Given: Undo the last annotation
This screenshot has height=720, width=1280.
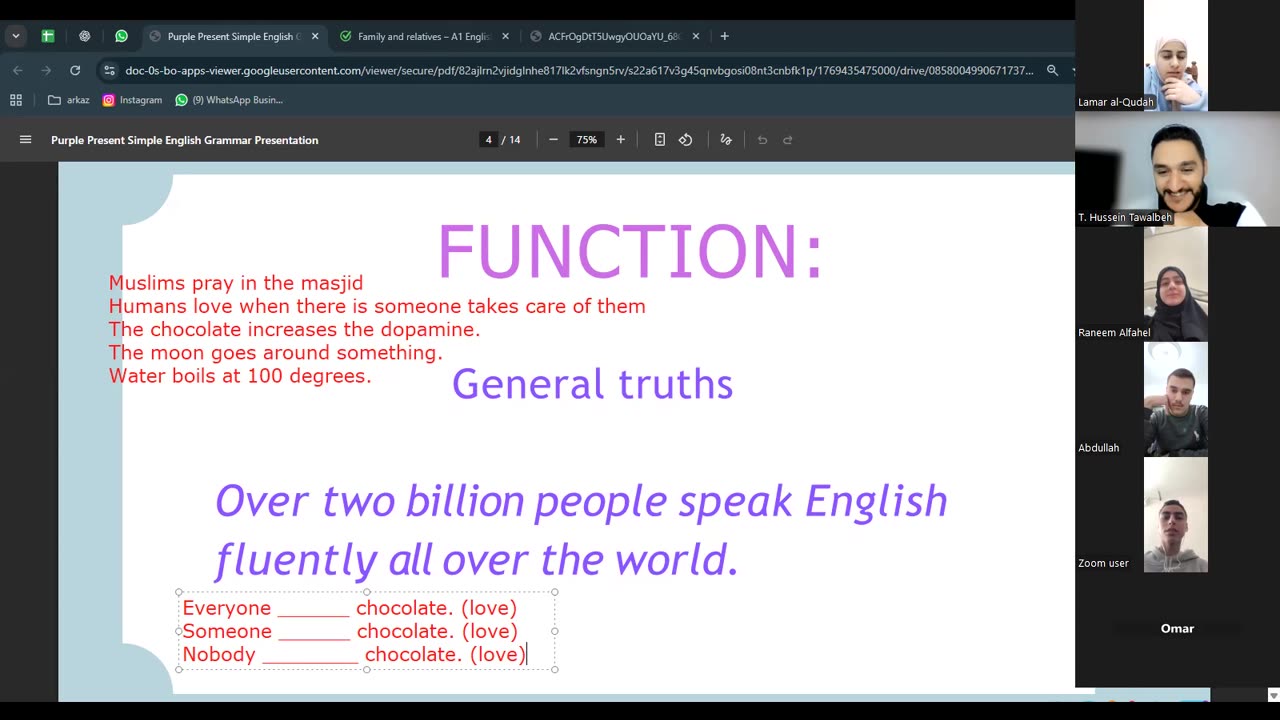Looking at the screenshot, I should pyautogui.click(x=762, y=140).
